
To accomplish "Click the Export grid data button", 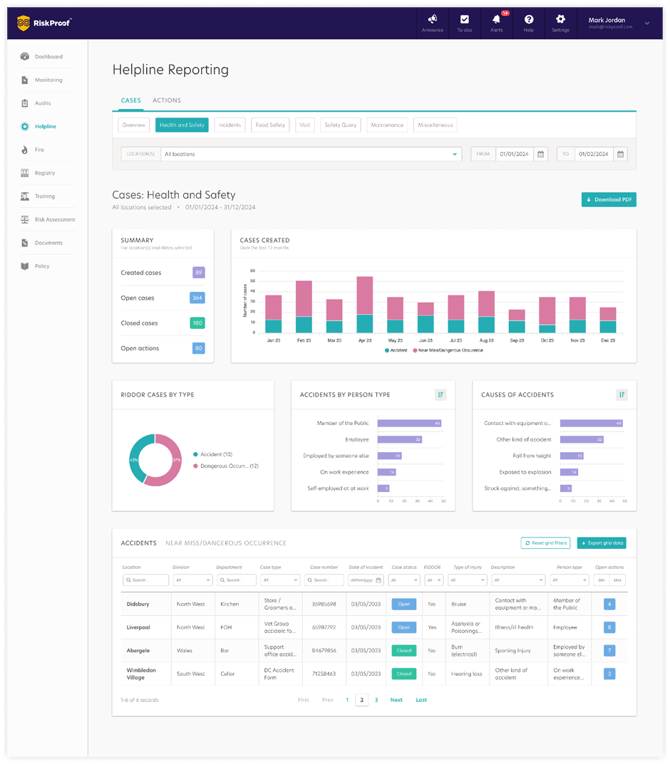I will [x=601, y=543].
